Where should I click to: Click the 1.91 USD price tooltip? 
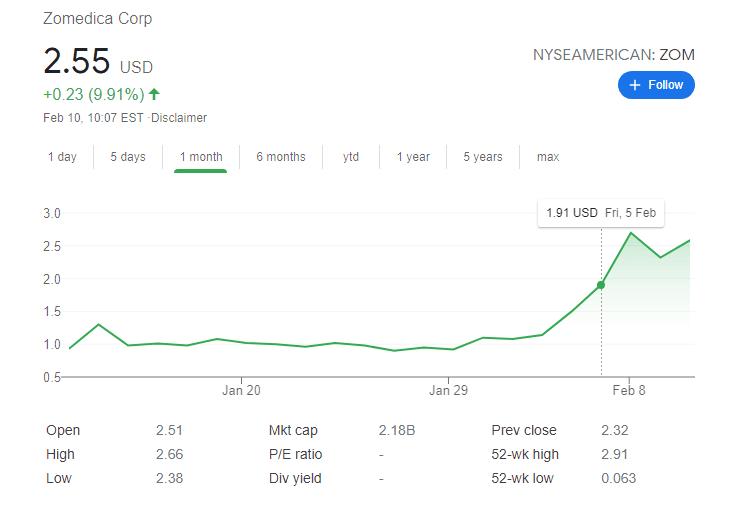pyautogui.click(x=601, y=213)
